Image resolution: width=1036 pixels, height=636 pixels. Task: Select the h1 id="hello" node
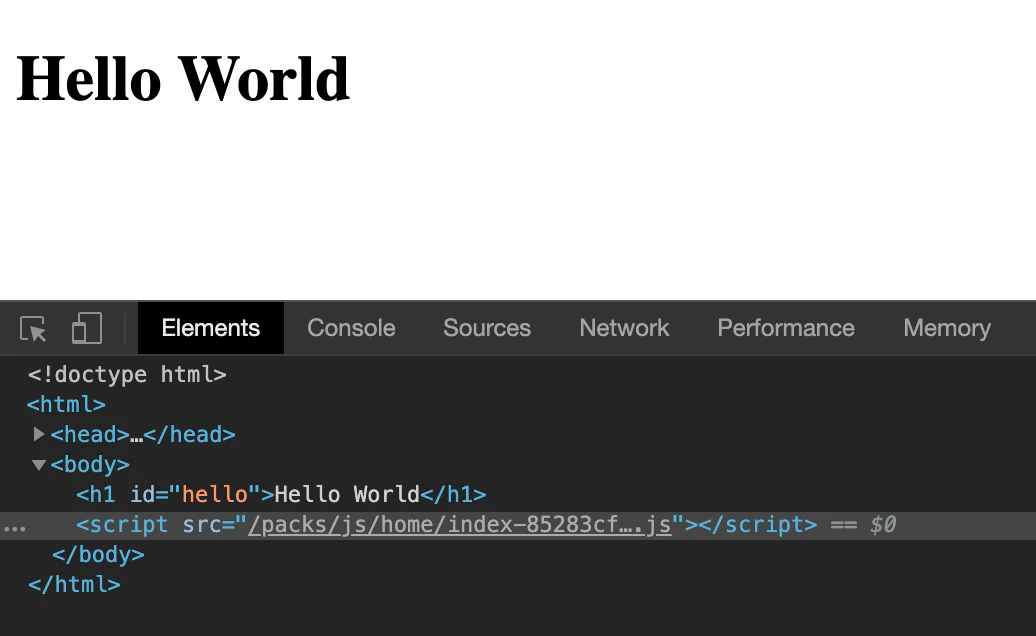pos(281,495)
